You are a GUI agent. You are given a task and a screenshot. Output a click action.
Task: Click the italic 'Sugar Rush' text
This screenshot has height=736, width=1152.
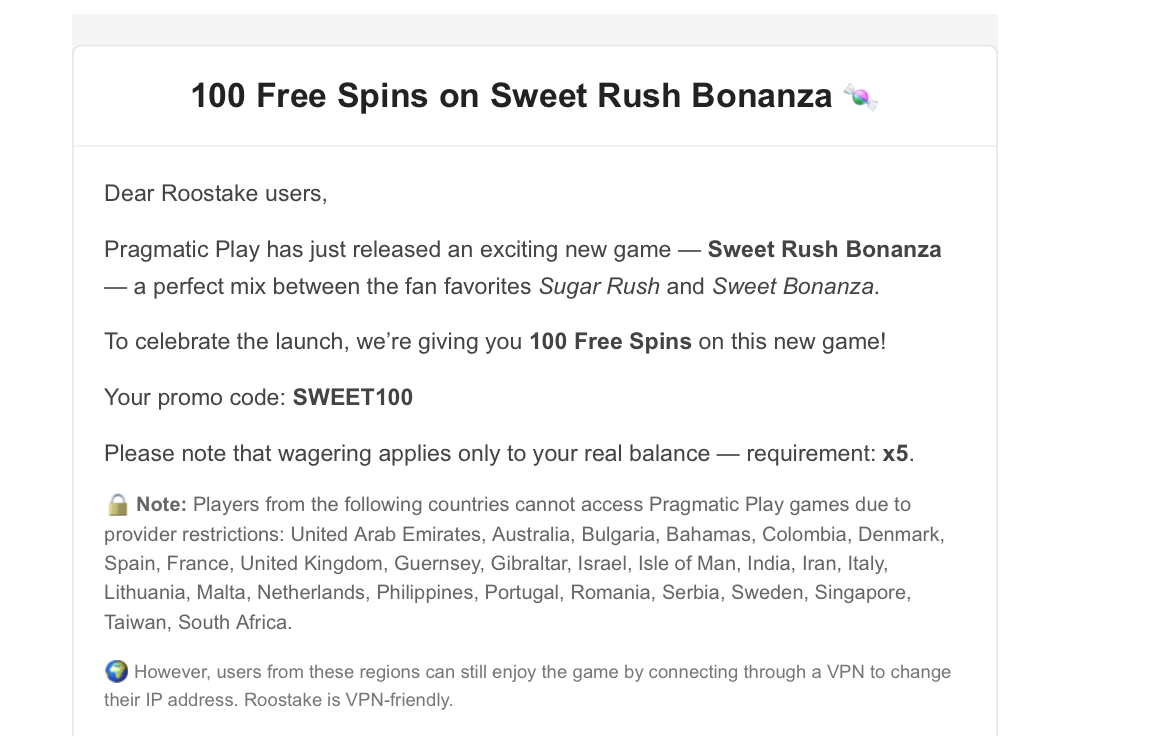click(x=599, y=287)
